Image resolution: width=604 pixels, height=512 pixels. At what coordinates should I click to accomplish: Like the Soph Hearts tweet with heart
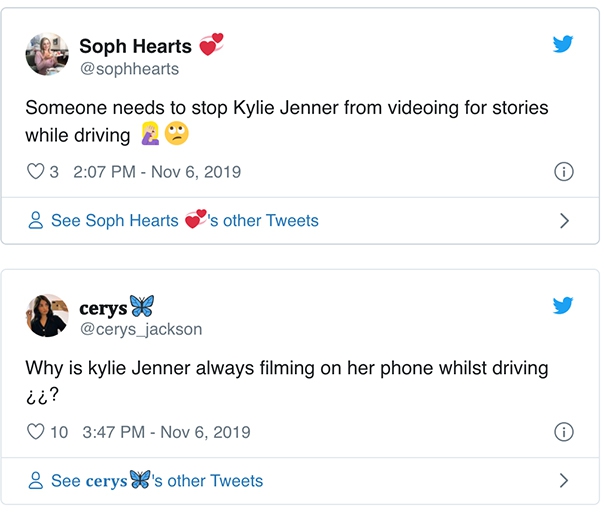[x=35, y=172]
